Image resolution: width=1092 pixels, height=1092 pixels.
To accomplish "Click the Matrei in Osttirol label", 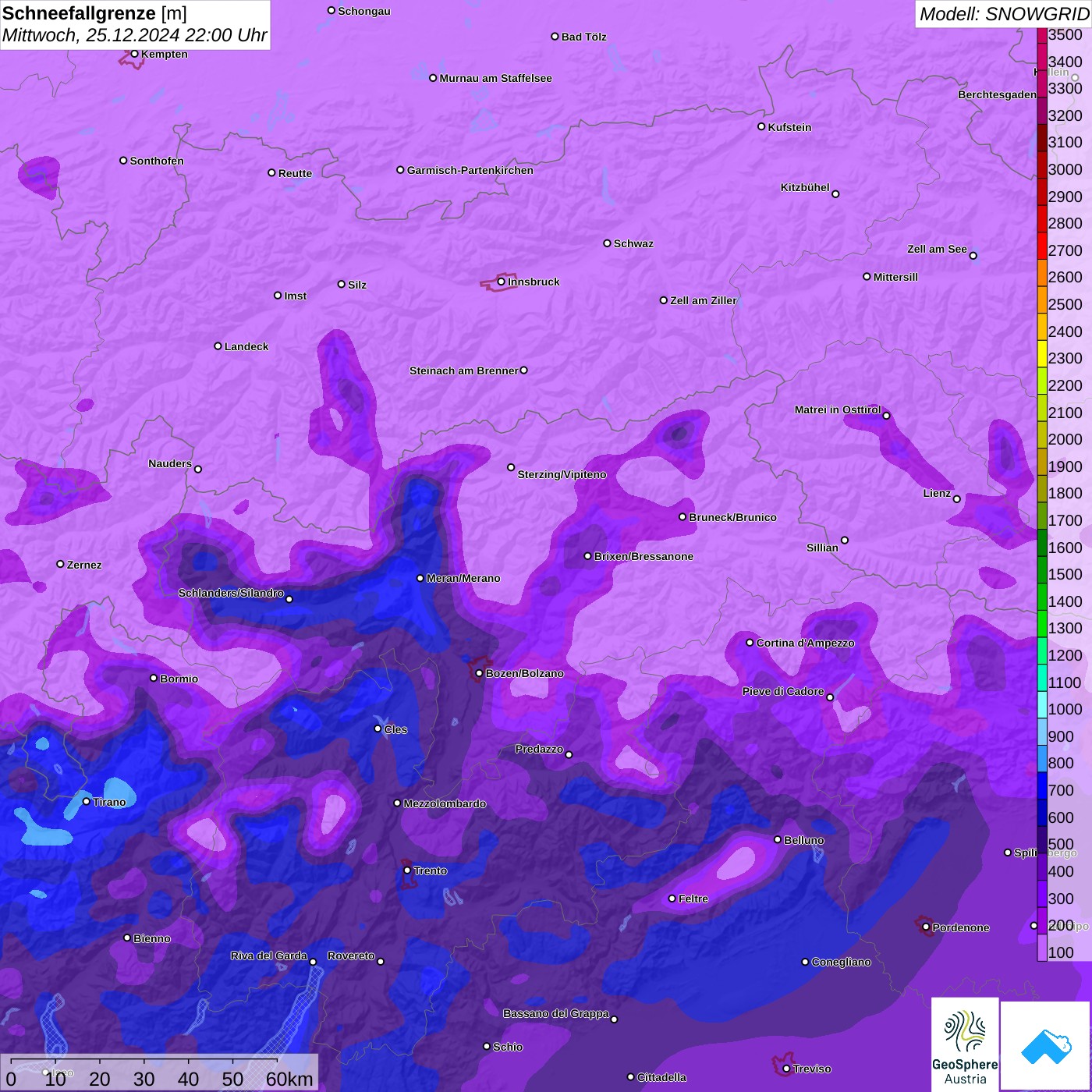I will 838,409.
